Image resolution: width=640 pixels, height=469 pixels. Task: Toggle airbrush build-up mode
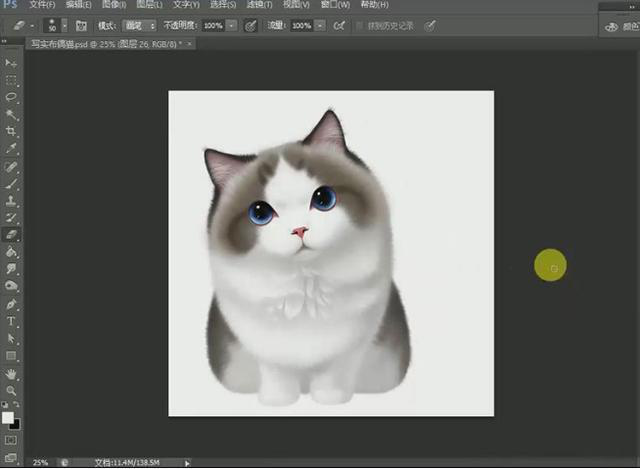click(x=340, y=25)
